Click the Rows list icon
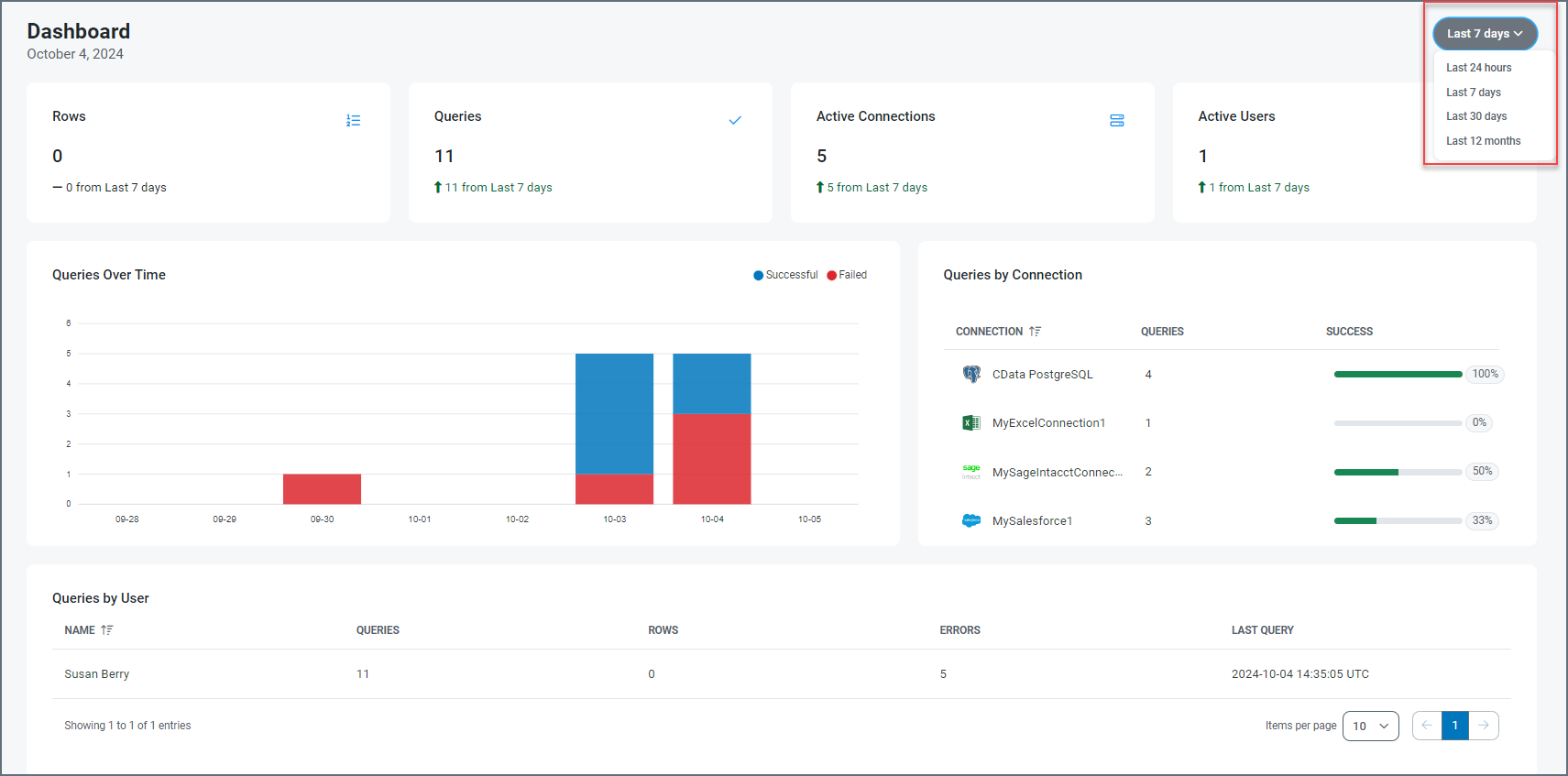 (353, 121)
